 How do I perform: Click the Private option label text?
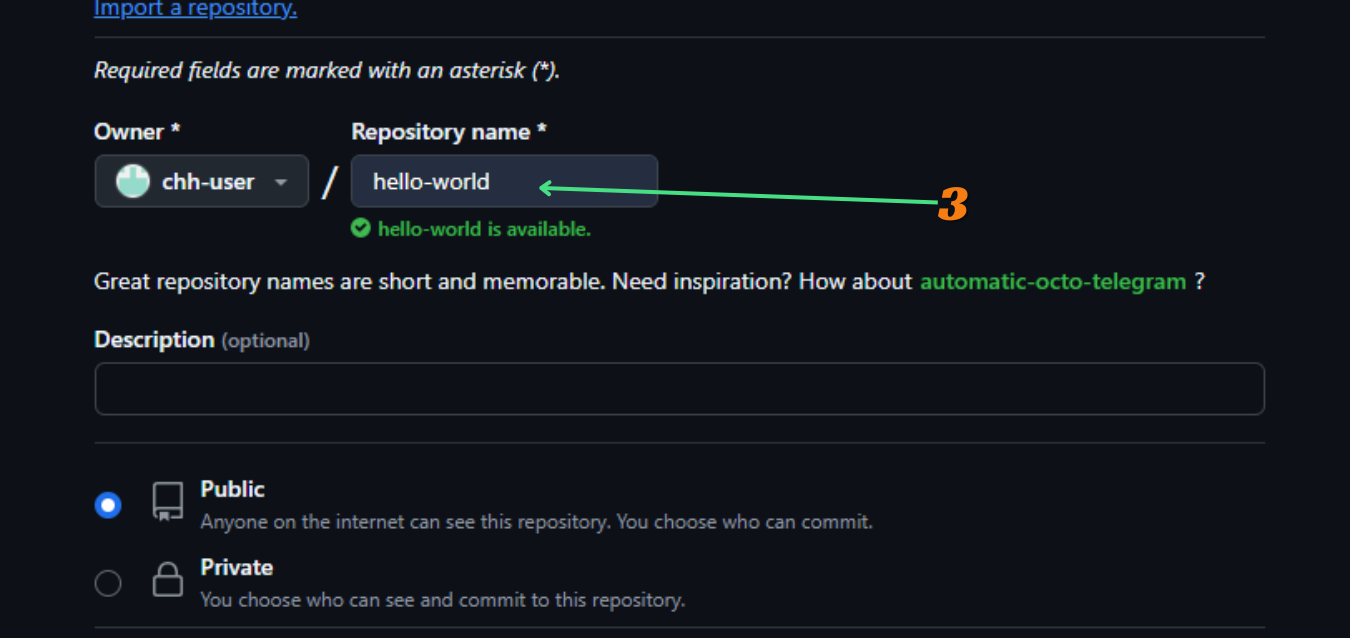[236, 568]
